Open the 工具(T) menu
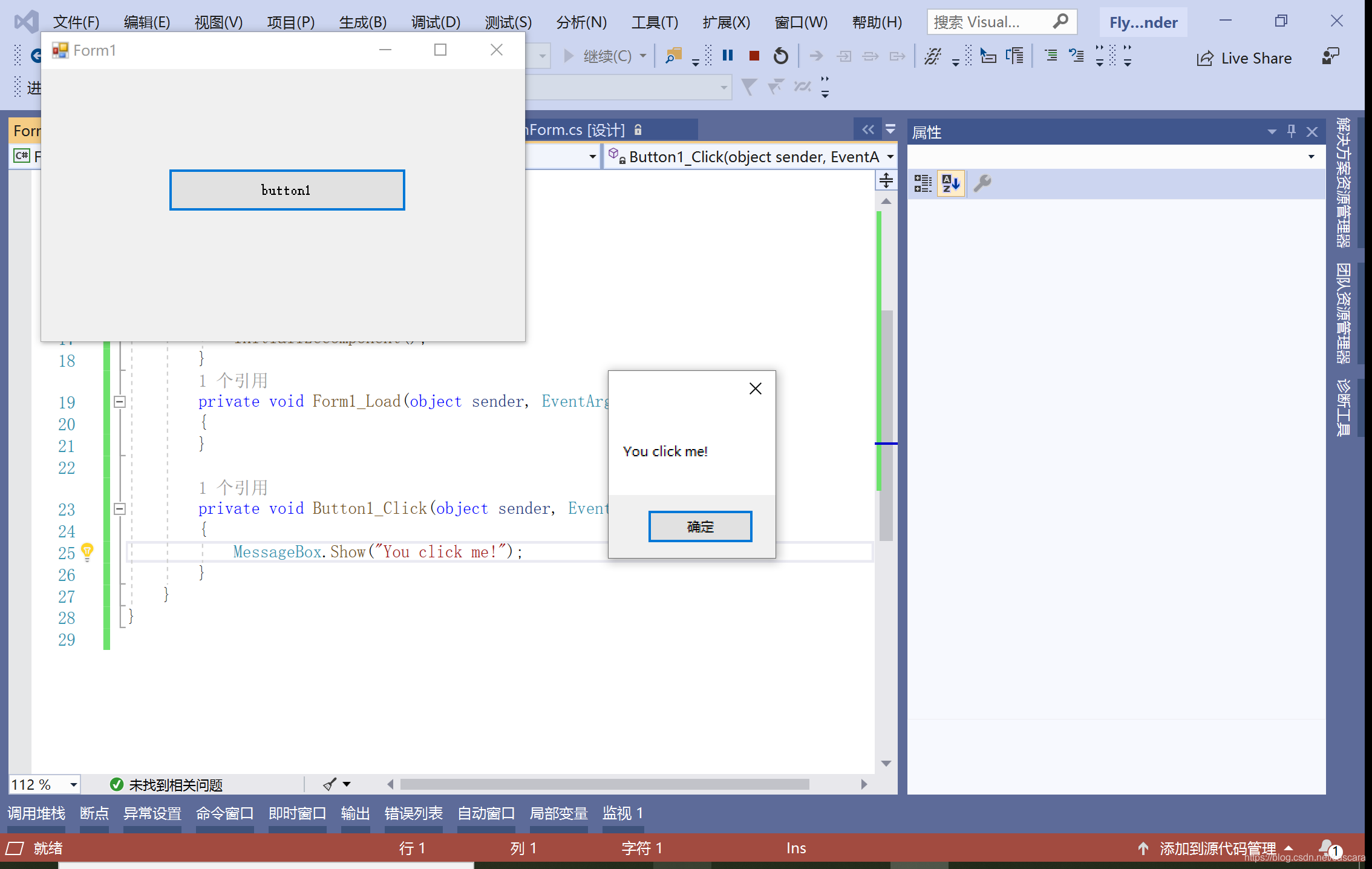 click(655, 22)
